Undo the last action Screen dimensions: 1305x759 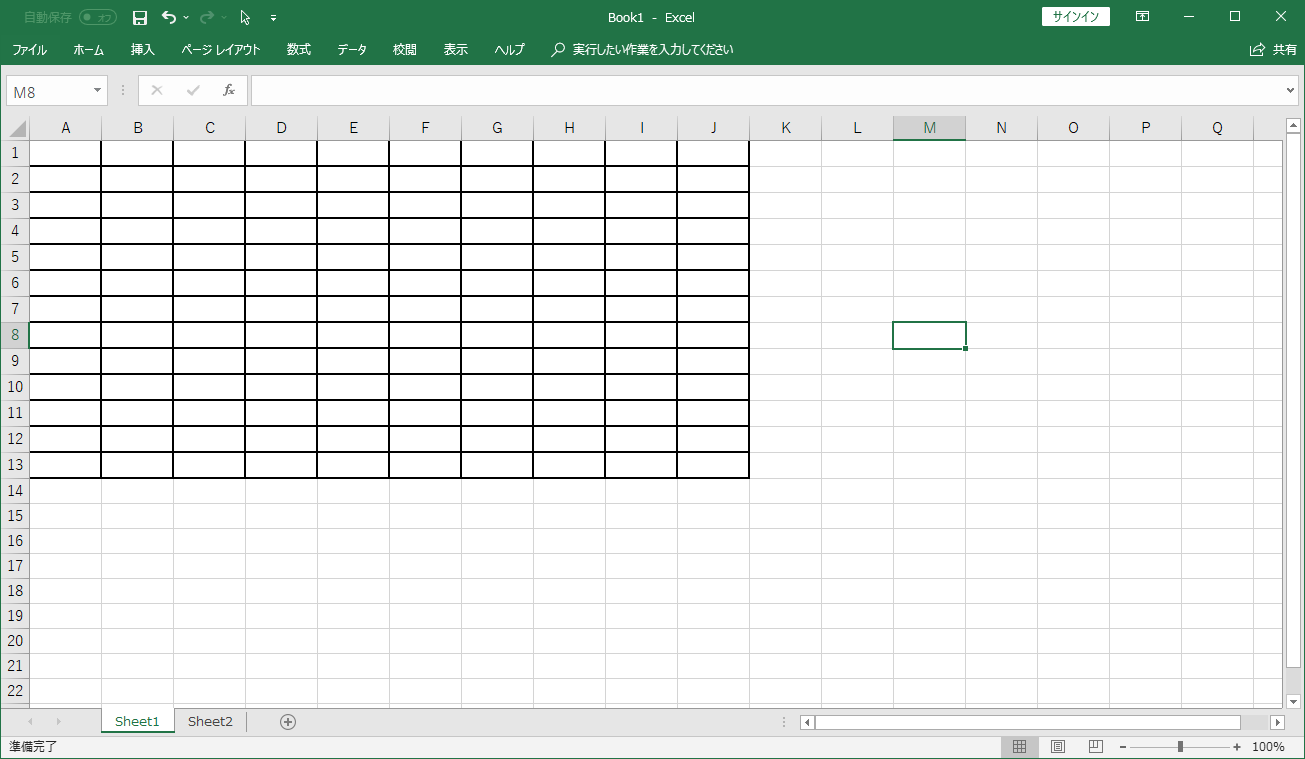pyautogui.click(x=168, y=17)
